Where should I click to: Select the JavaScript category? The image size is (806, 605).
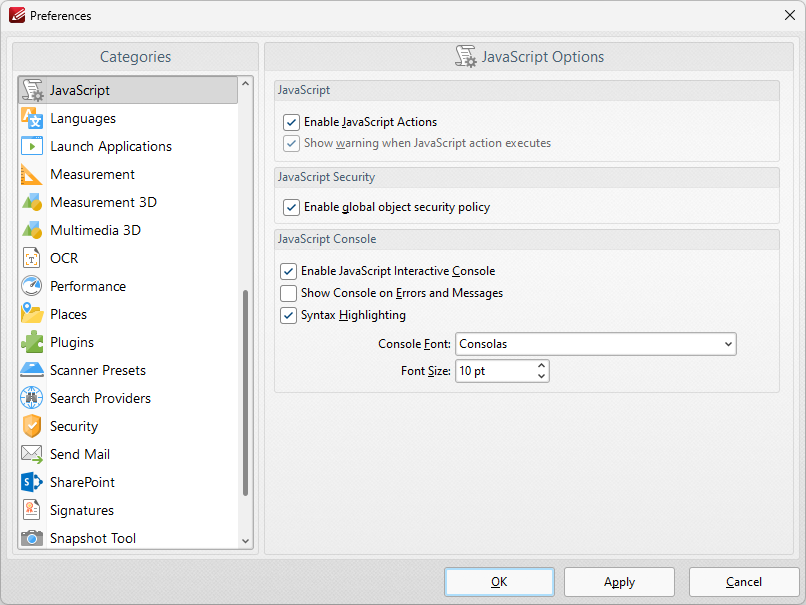[x=128, y=90]
